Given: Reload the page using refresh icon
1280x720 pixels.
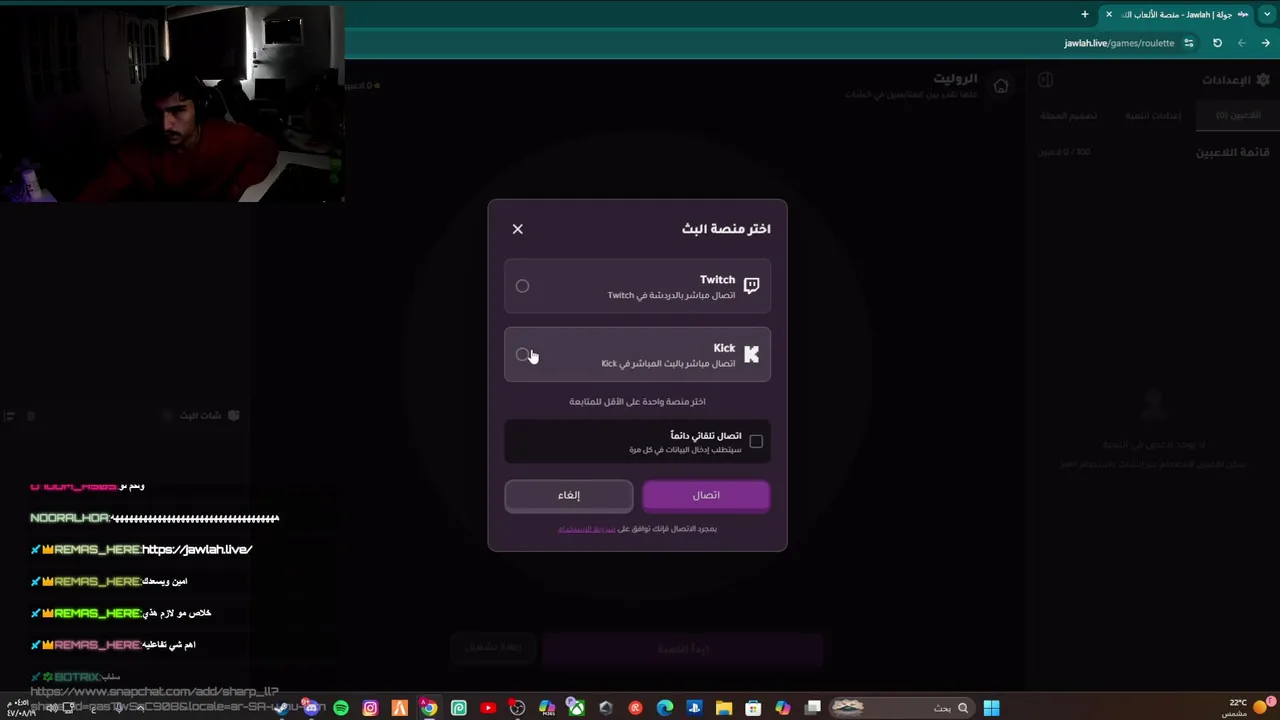Looking at the screenshot, I should [x=1217, y=43].
